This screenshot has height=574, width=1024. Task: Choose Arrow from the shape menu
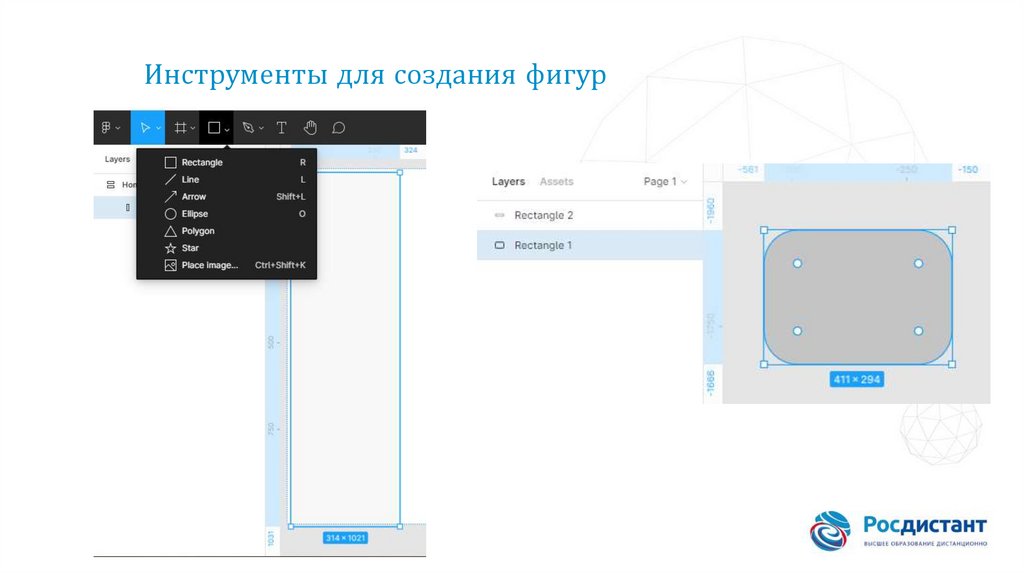pos(227,197)
